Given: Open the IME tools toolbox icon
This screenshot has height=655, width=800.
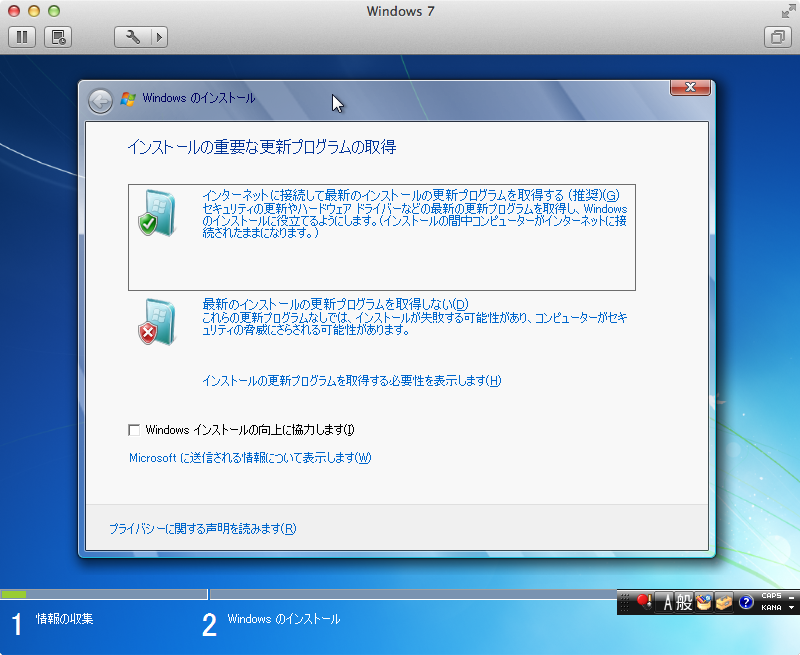Looking at the screenshot, I should coord(724,602).
